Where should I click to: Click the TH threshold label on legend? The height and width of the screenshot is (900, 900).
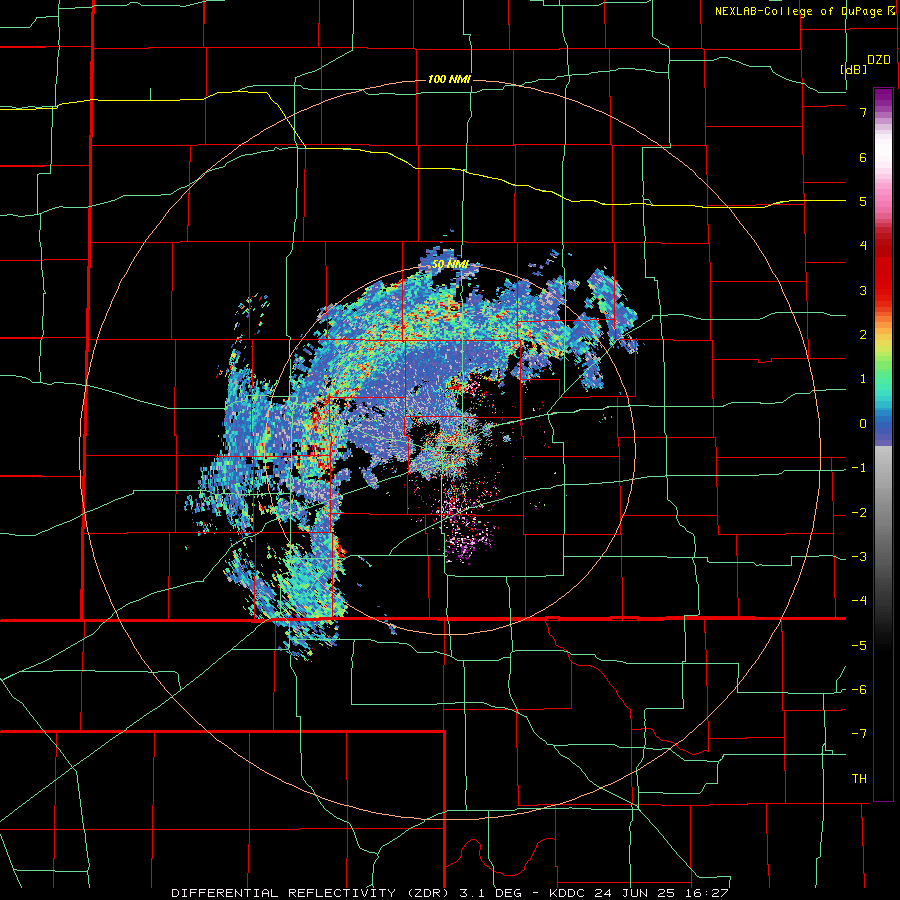tap(859, 779)
